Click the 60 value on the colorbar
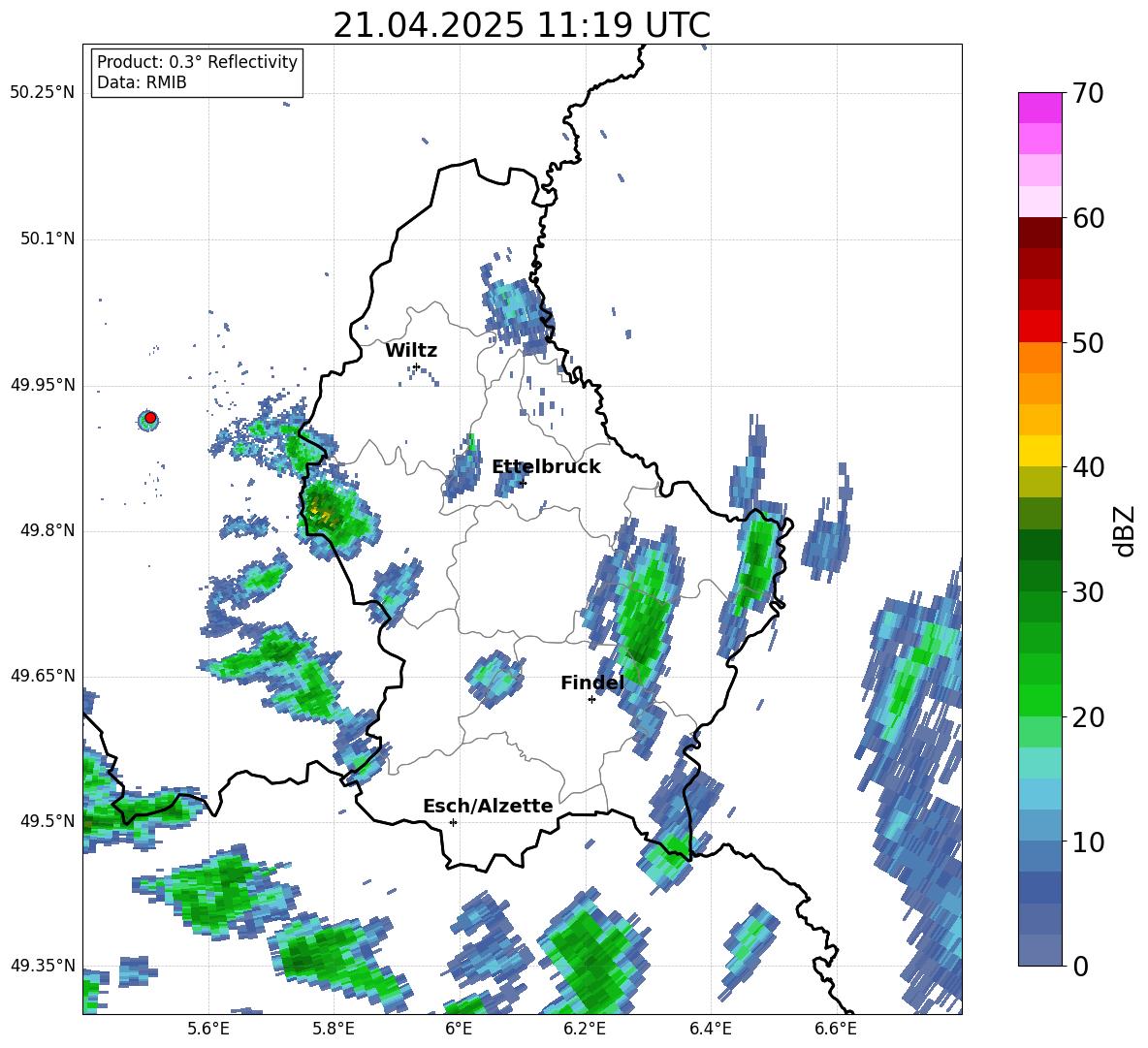This screenshot has height=1048, width=1148. [1088, 218]
